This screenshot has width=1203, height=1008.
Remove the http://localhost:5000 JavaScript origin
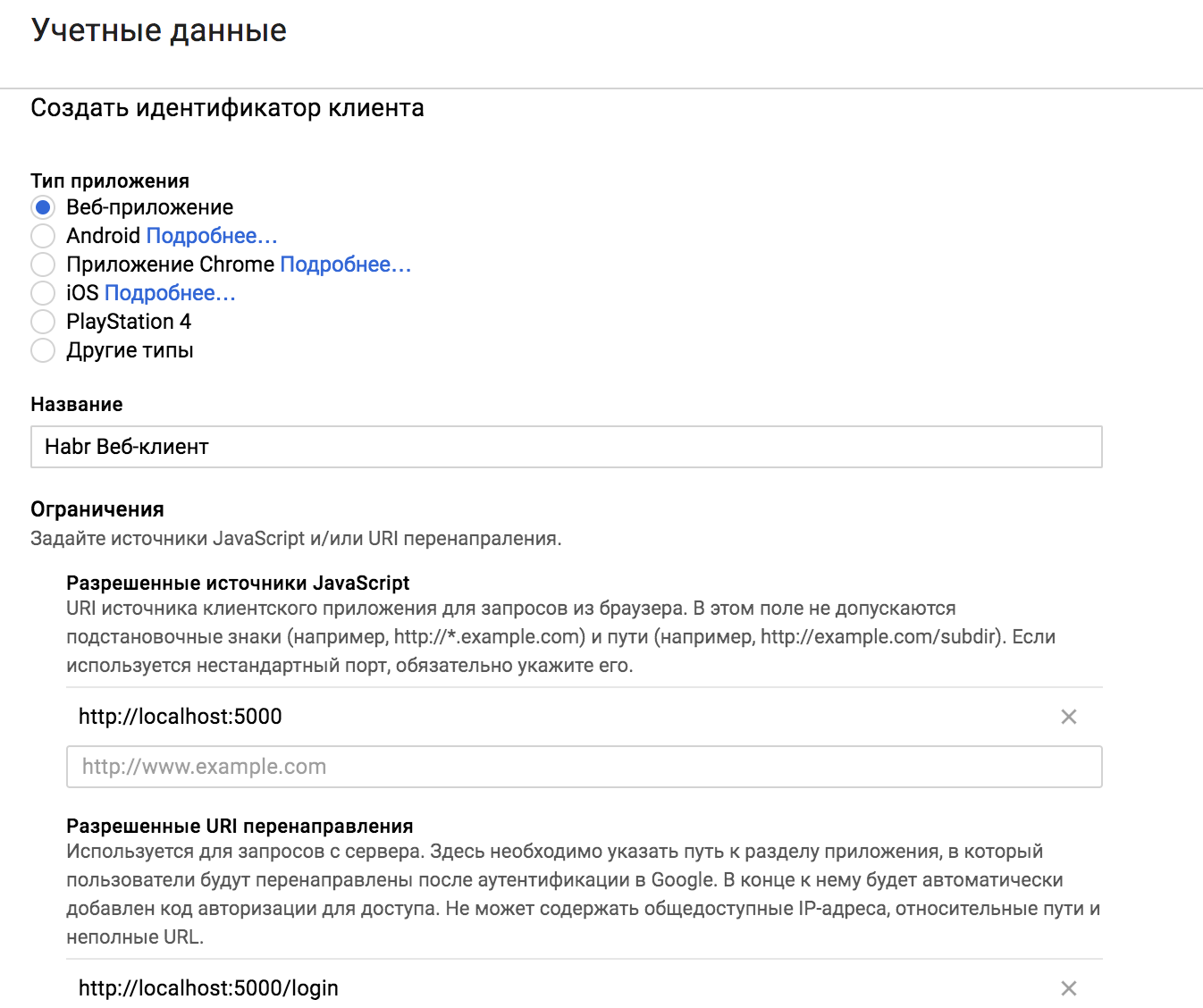tap(1068, 717)
